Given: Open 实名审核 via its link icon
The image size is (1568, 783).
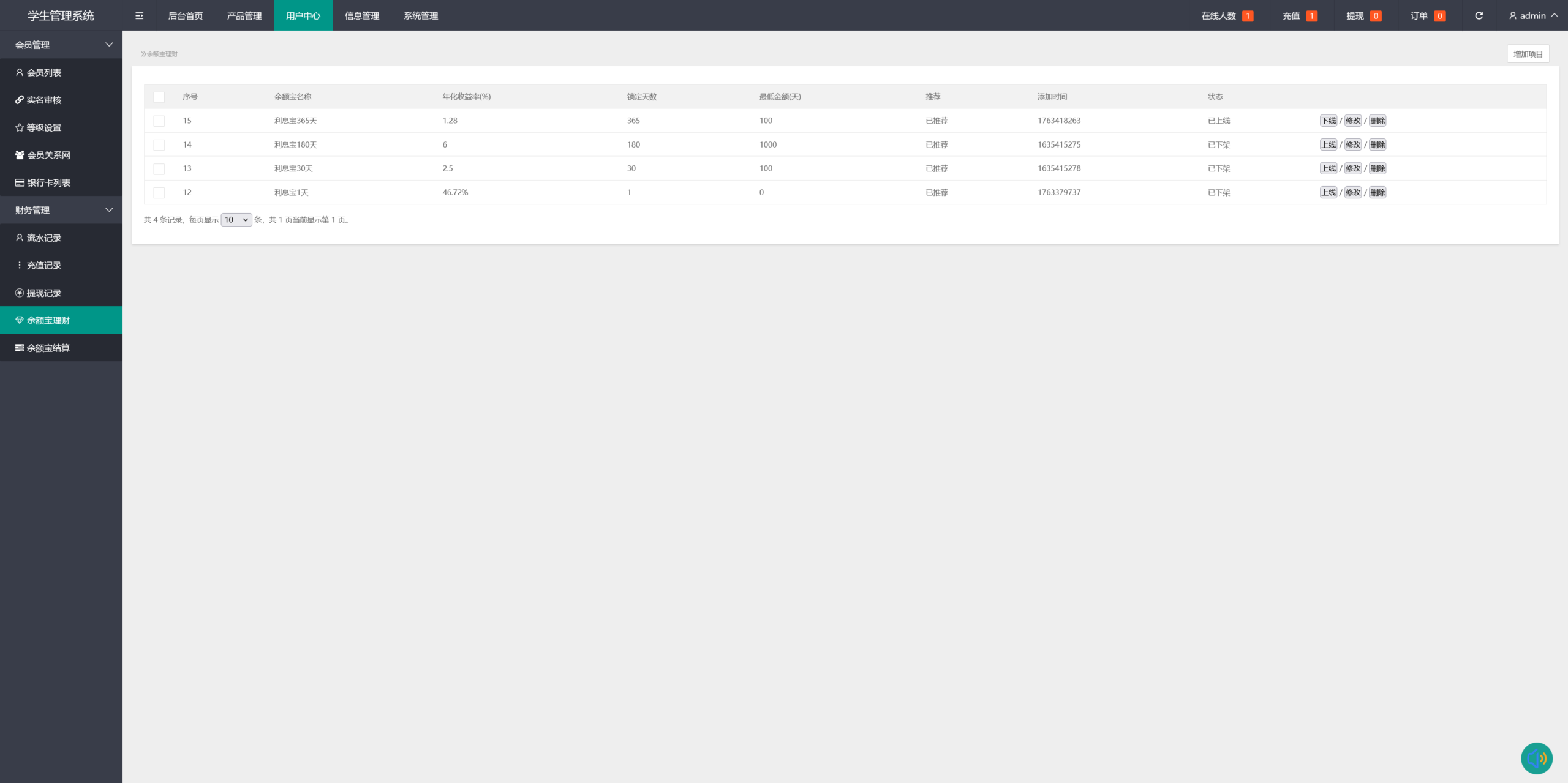Looking at the screenshot, I should pos(20,100).
